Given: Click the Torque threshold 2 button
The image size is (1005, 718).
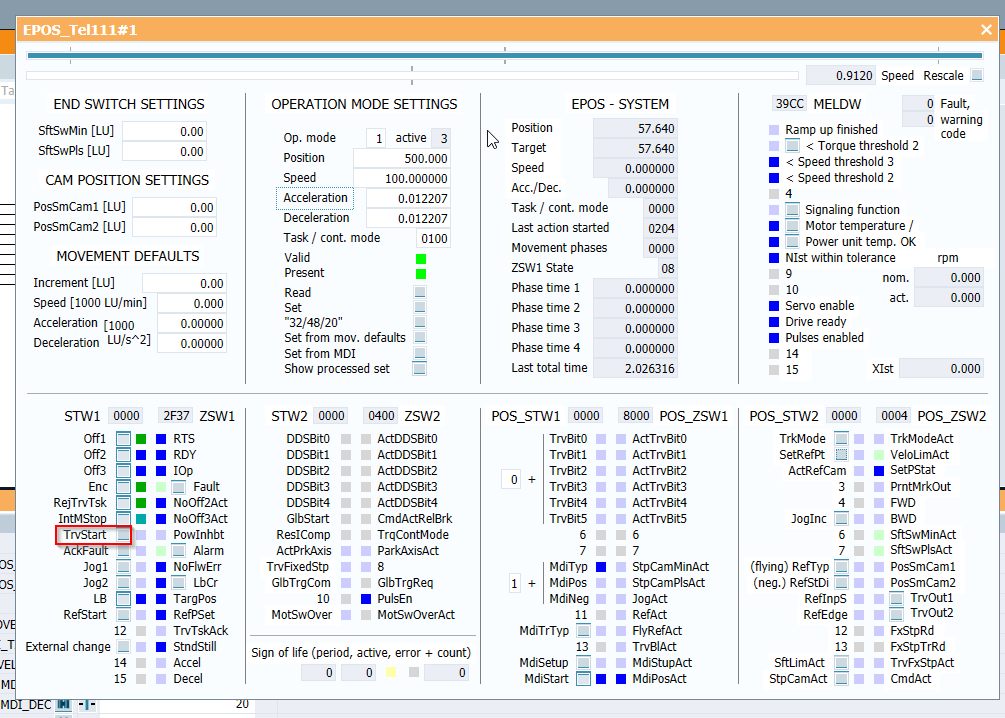Looking at the screenshot, I should click(x=793, y=146).
